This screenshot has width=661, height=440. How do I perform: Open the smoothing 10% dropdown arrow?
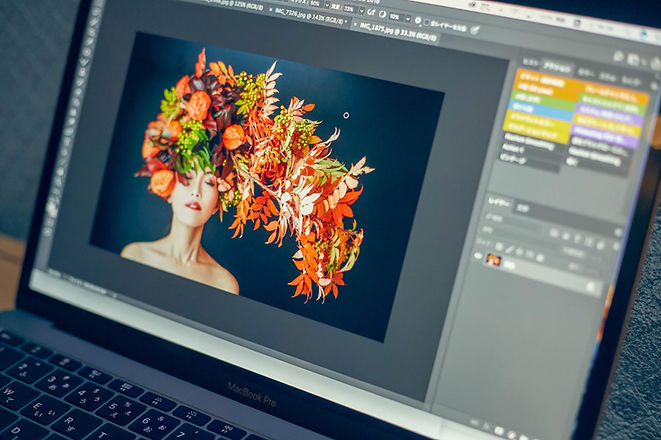pyautogui.click(x=408, y=19)
